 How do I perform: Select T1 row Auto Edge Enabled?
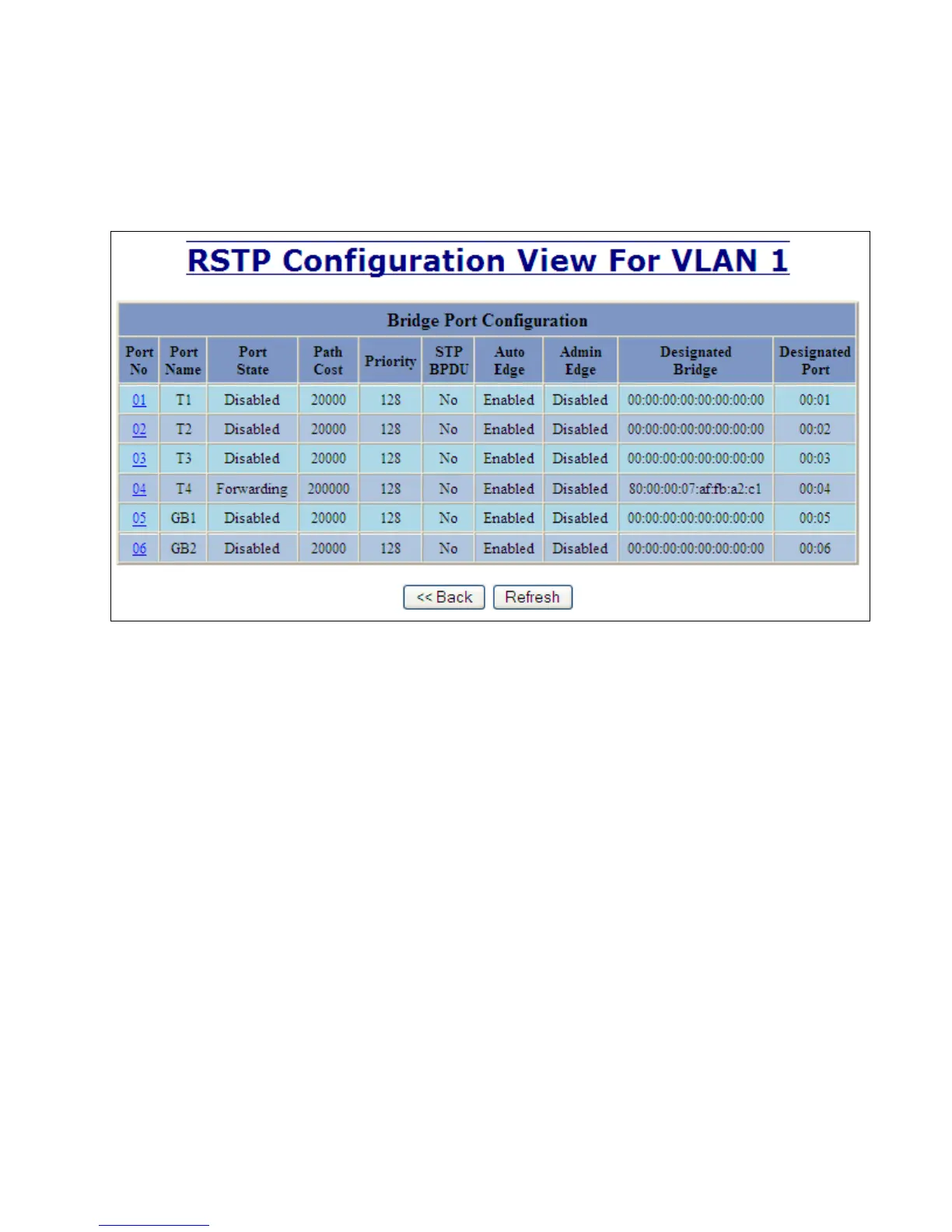(509, 400)
